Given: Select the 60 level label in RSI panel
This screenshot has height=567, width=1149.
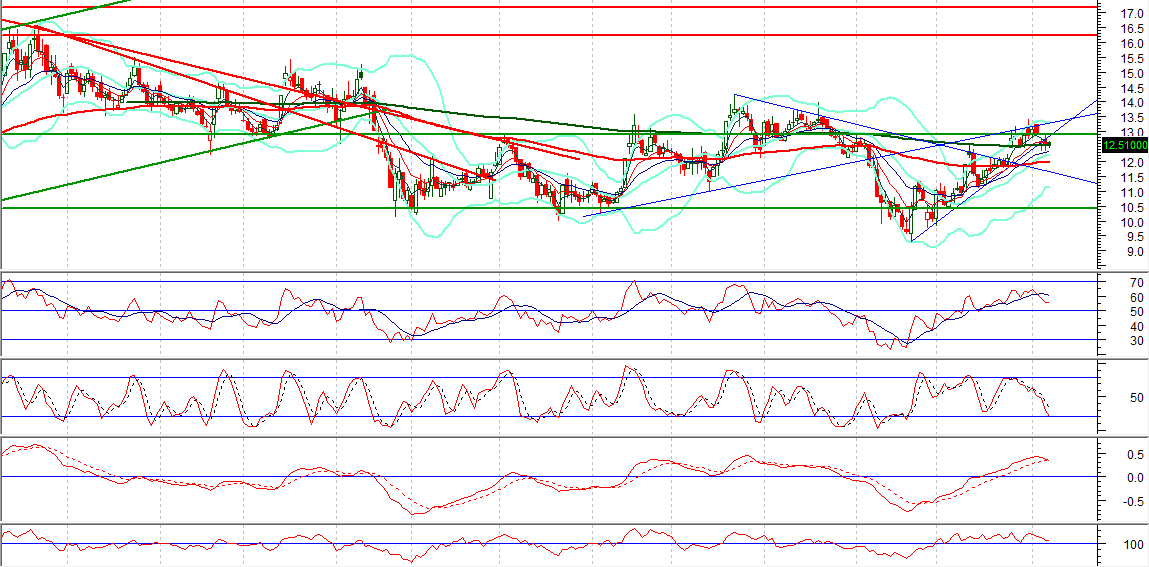Looking at the screenshot, I should coord(1137,297).
